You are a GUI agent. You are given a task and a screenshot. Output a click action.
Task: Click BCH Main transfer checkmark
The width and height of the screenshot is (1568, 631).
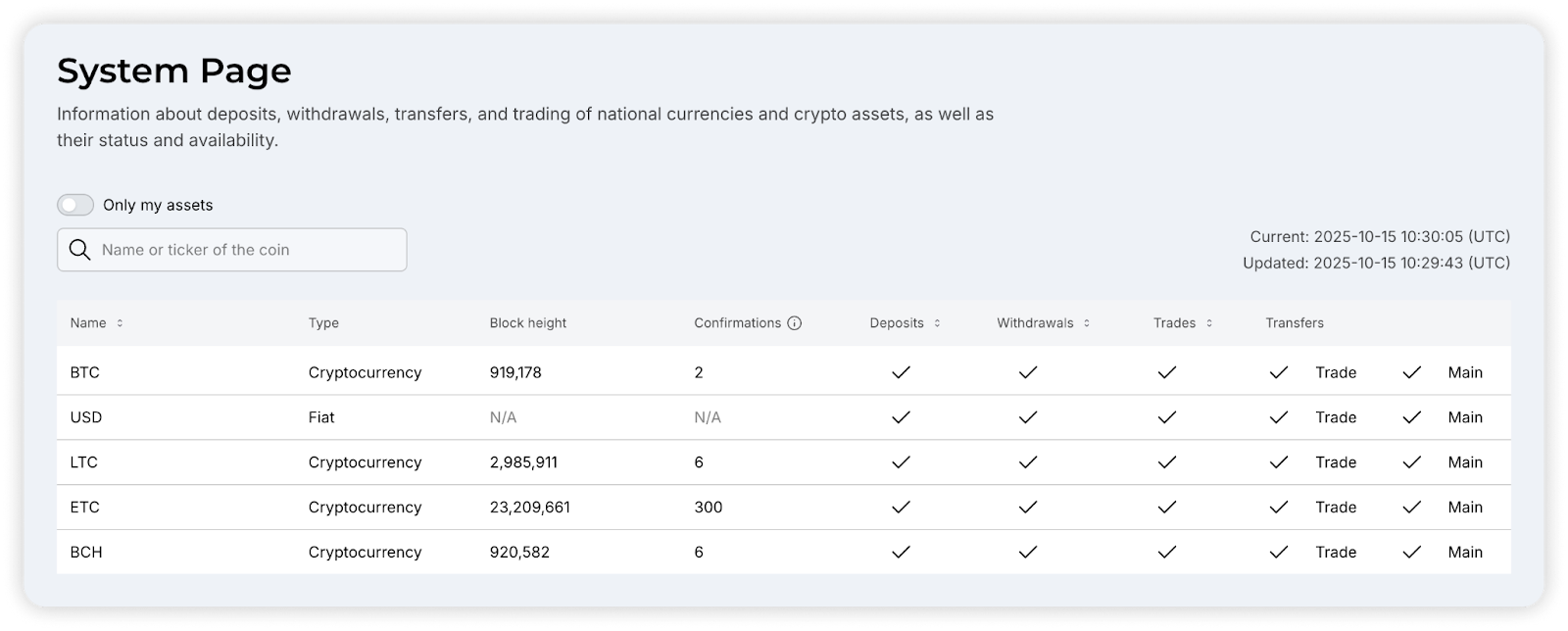click(1411, 553)
